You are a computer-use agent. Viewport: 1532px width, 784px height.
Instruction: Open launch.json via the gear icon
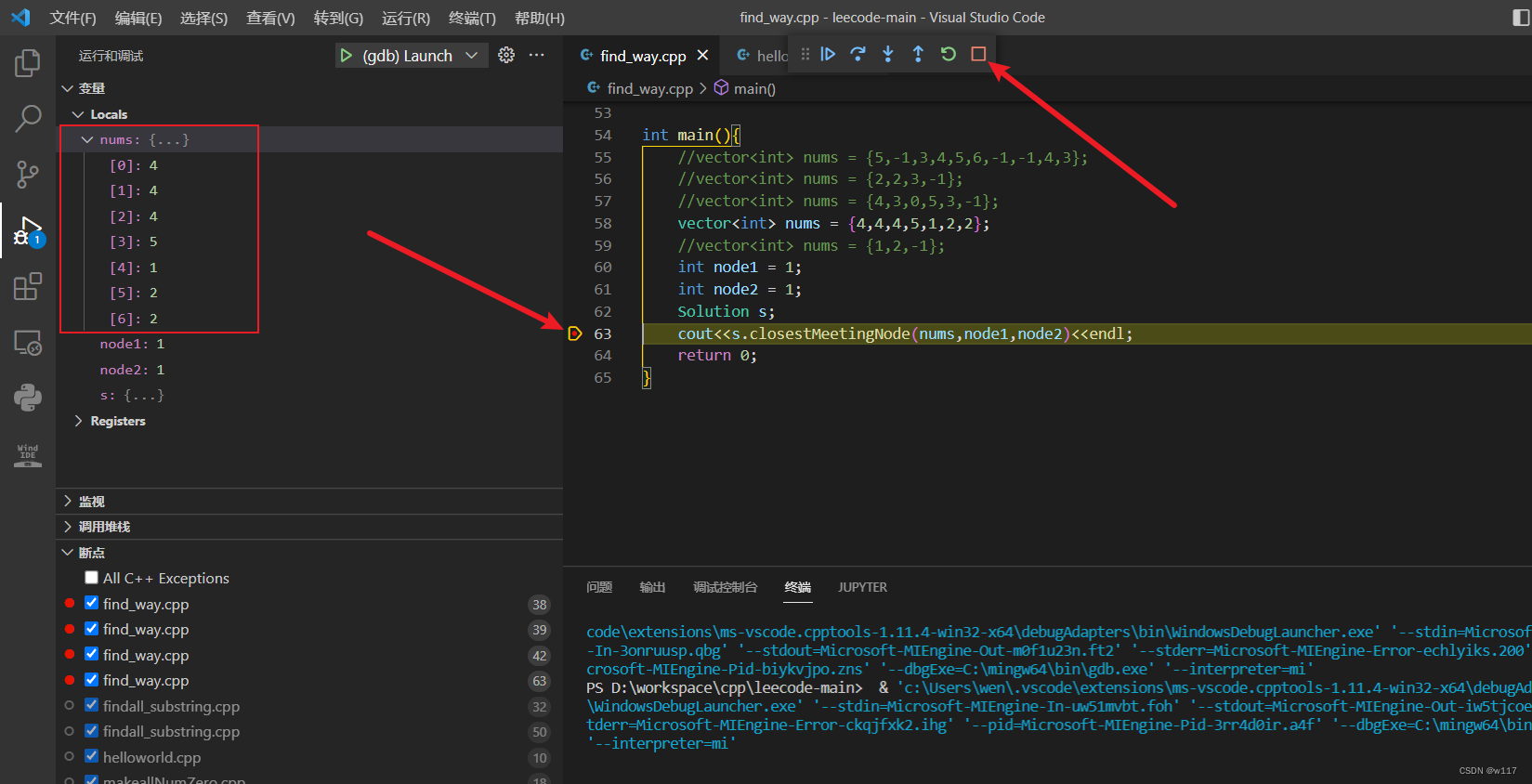[x=506, y=55]
